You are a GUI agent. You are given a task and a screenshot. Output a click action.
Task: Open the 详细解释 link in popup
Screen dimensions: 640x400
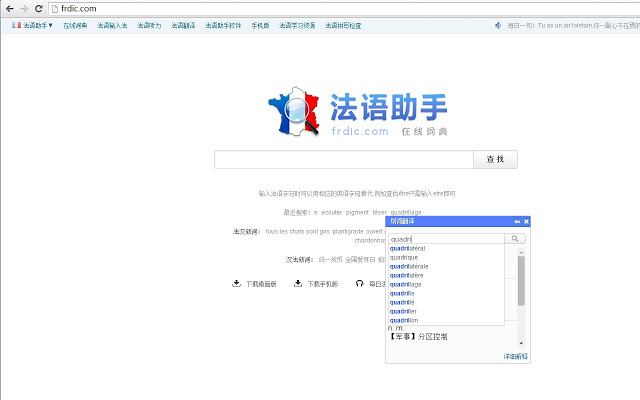coord(516,356)
